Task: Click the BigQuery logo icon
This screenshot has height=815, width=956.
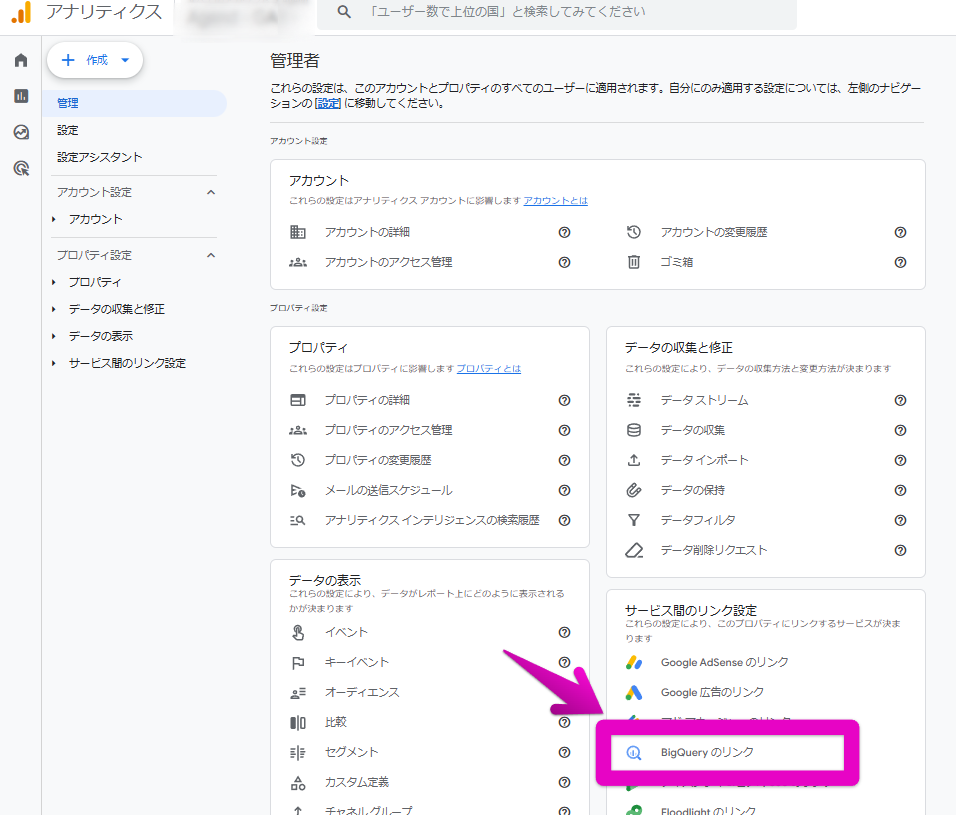Action: pos(633,753)
